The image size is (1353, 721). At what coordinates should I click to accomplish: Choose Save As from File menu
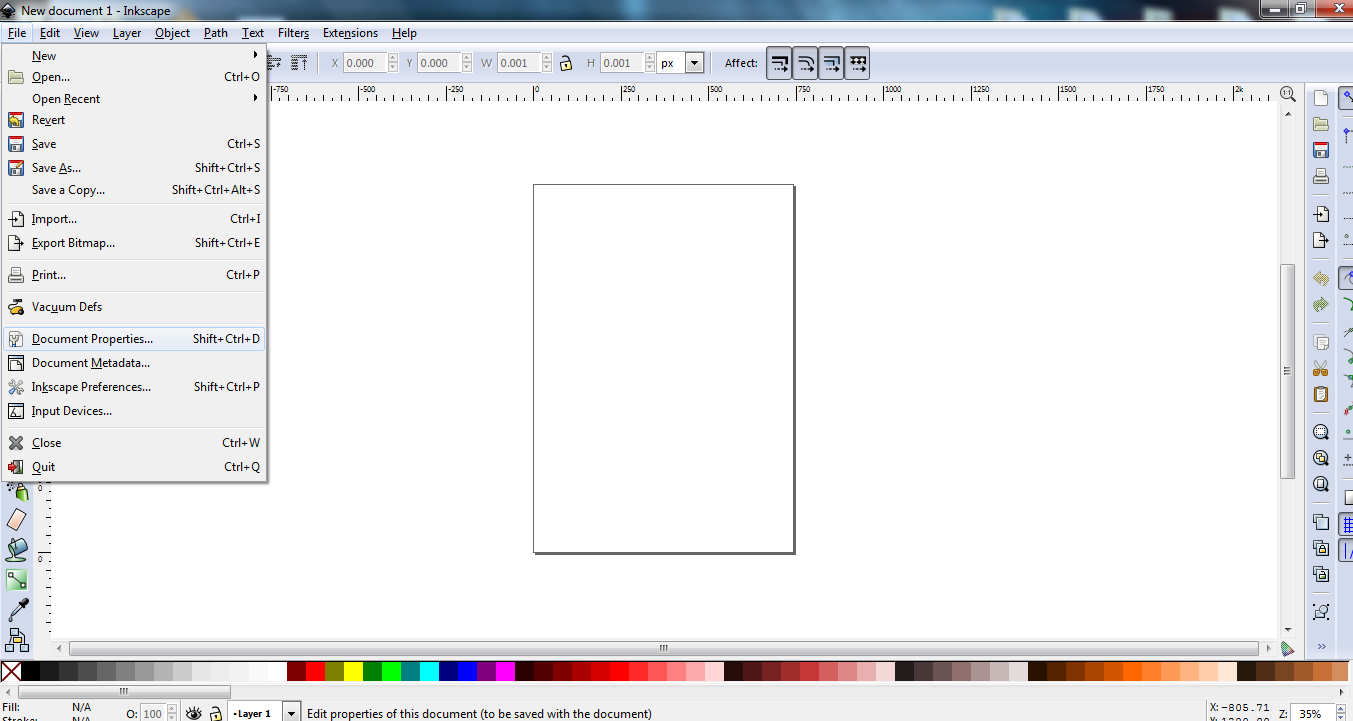(x=134, y=168)
